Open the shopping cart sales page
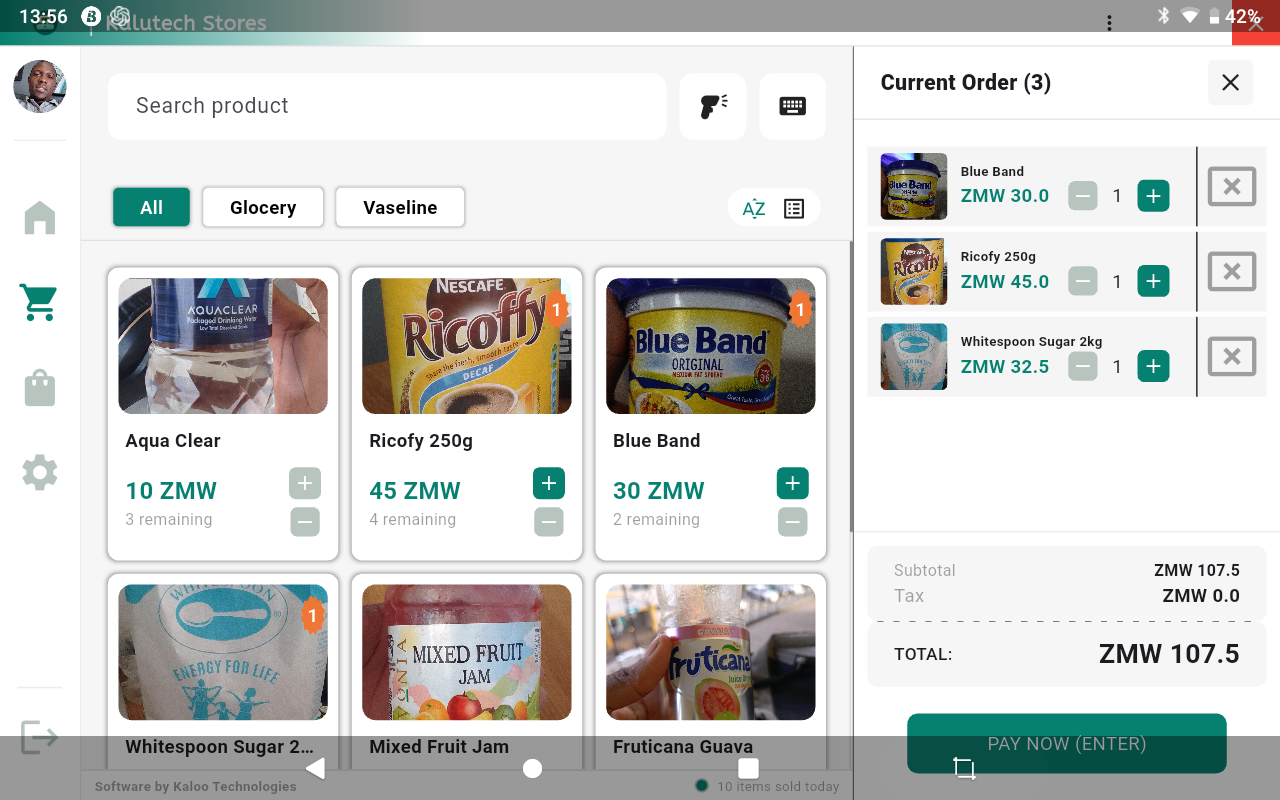Screen dimensions: 1280x800 pyautogui.click(x=40, y=302)
